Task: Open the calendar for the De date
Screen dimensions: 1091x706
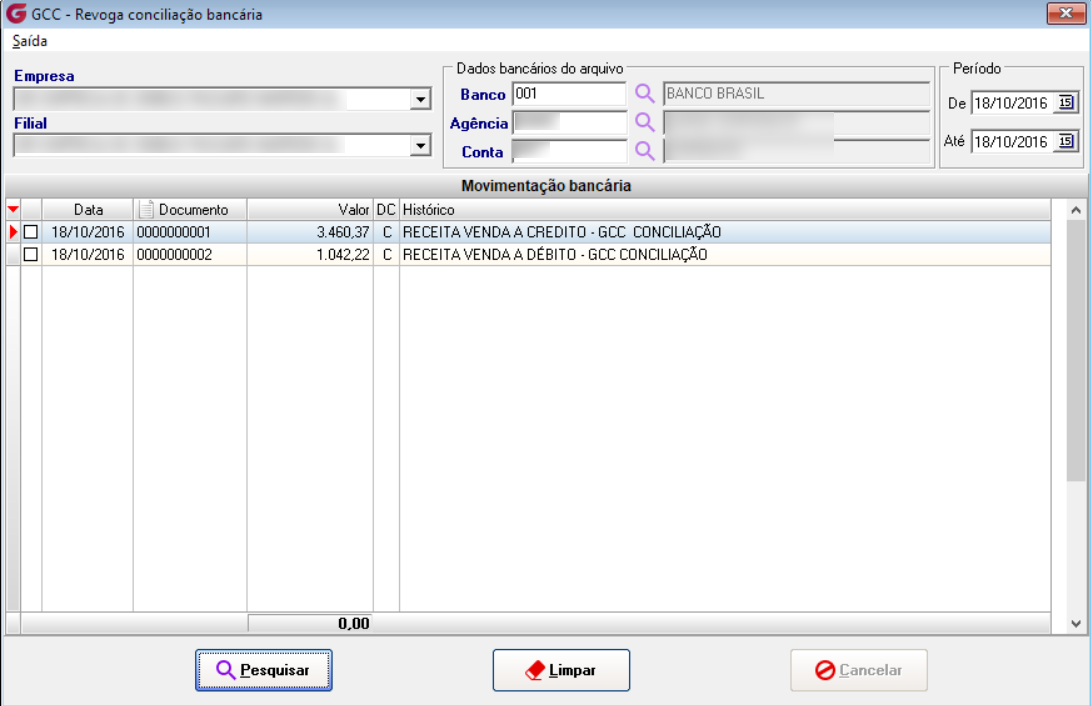Action: point(1065,103)
